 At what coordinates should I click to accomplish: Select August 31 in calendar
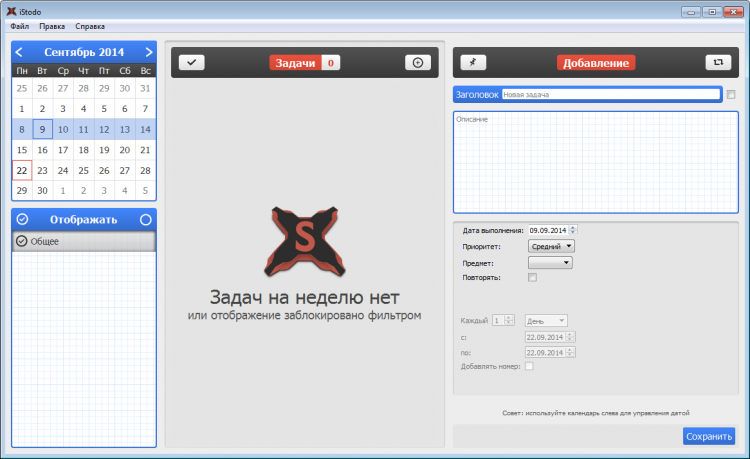[x=145, y=88]
